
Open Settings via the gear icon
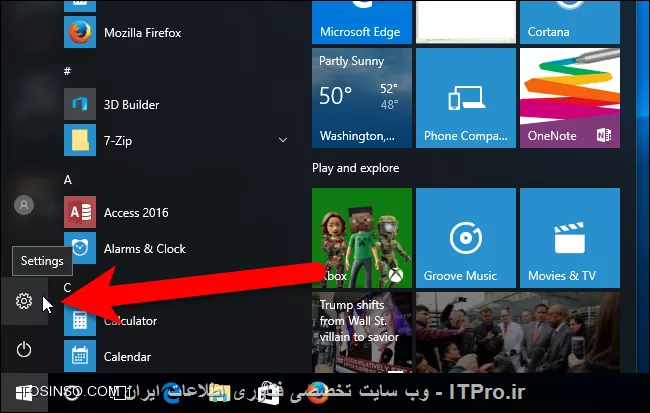pos(24,301)
